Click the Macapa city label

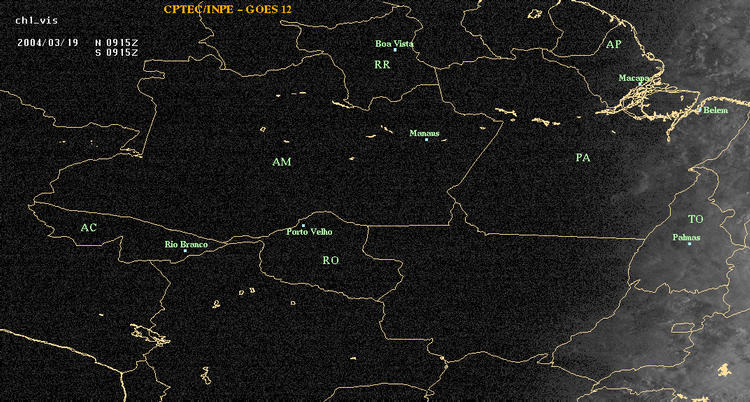tap(634, 78)
